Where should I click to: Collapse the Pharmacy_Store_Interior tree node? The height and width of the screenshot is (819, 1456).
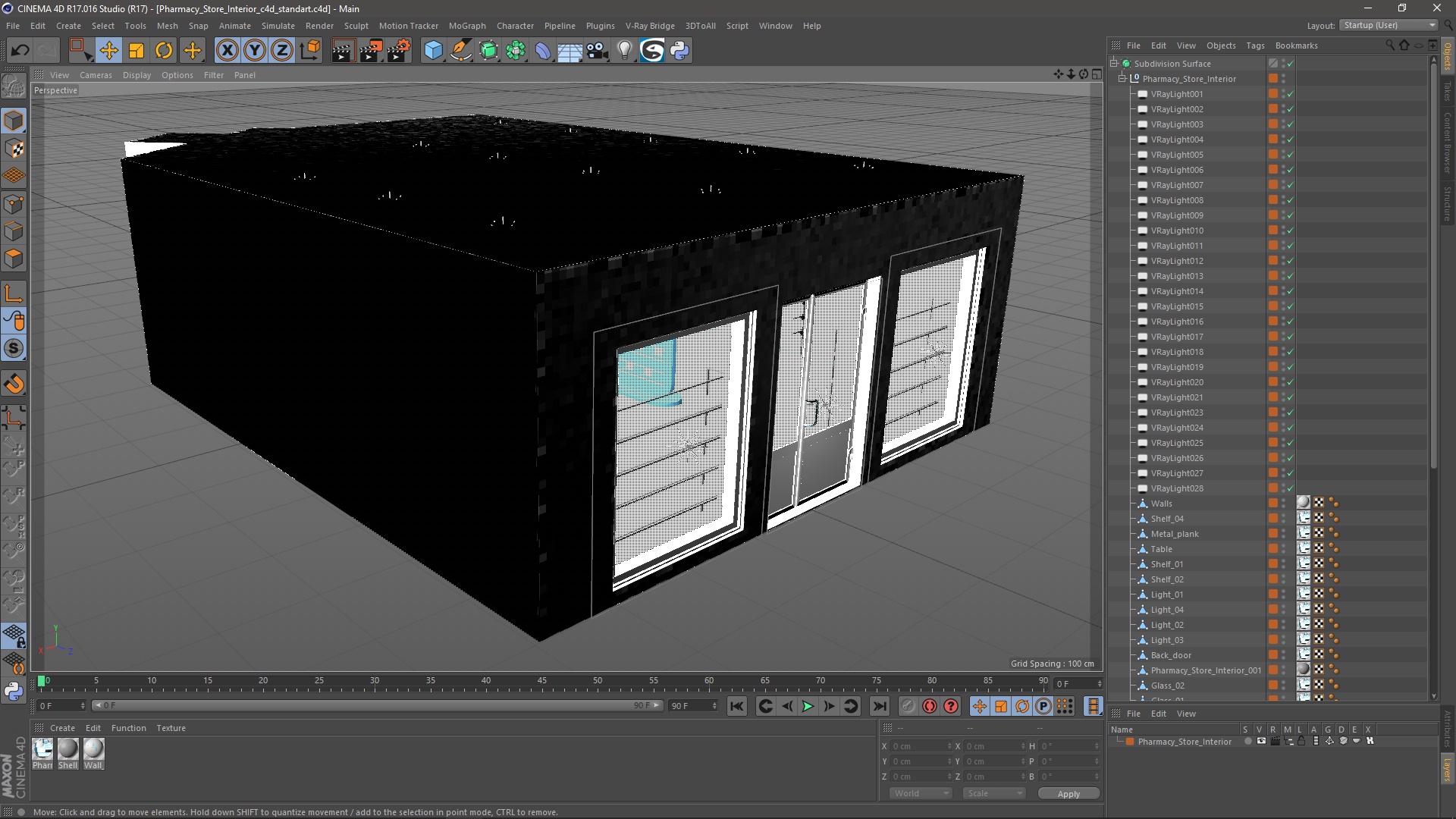(x=1122, y=79)
